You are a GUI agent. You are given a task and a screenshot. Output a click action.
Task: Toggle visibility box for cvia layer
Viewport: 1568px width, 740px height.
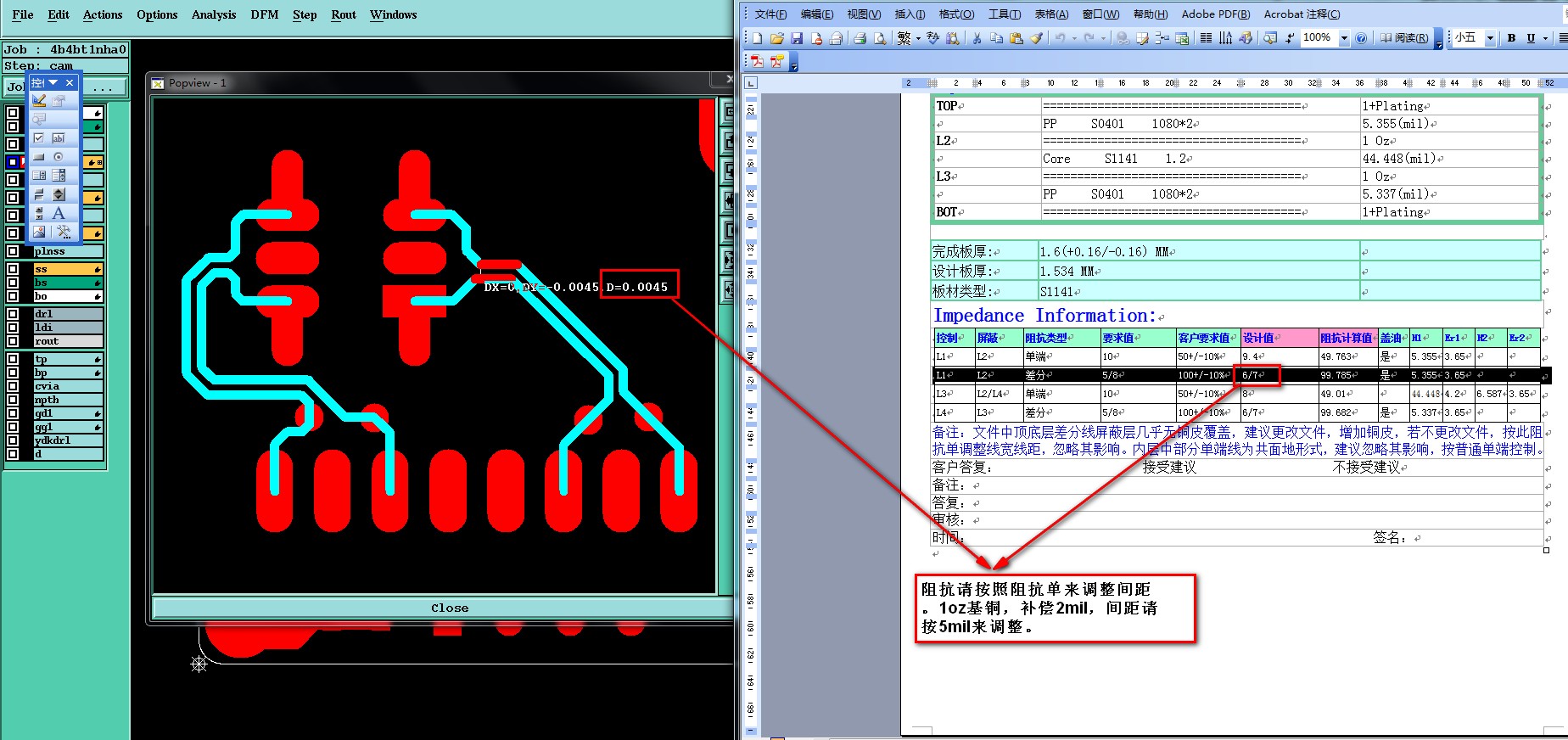[x=13, y=386]
